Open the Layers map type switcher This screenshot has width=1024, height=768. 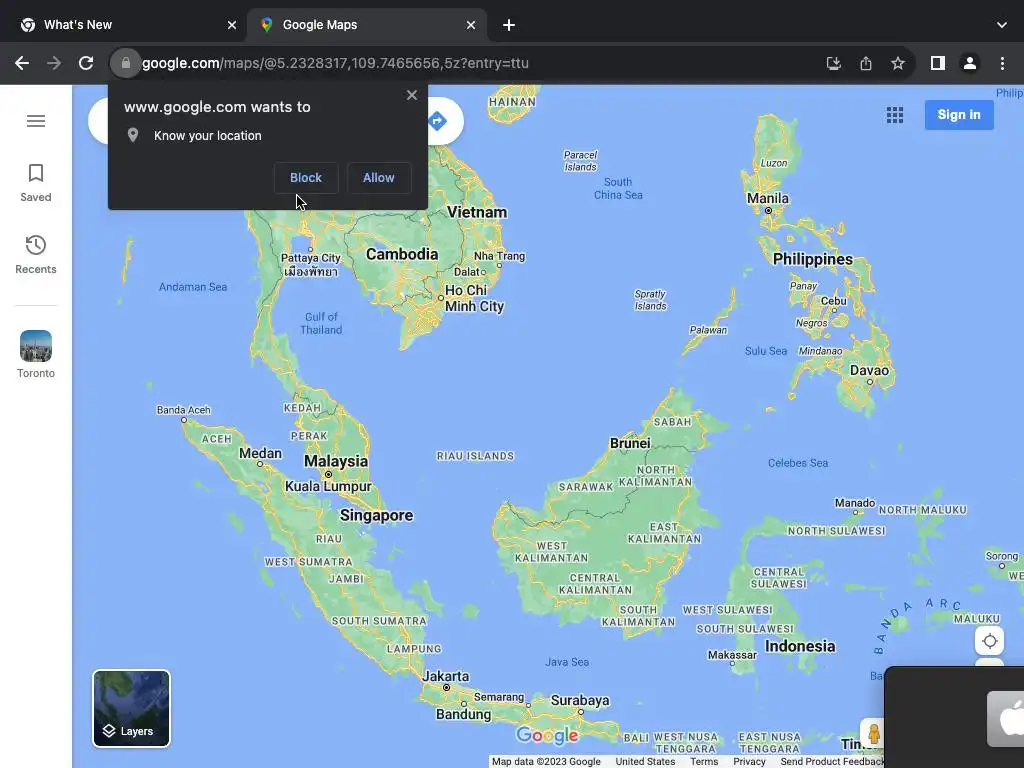[131, 709]
